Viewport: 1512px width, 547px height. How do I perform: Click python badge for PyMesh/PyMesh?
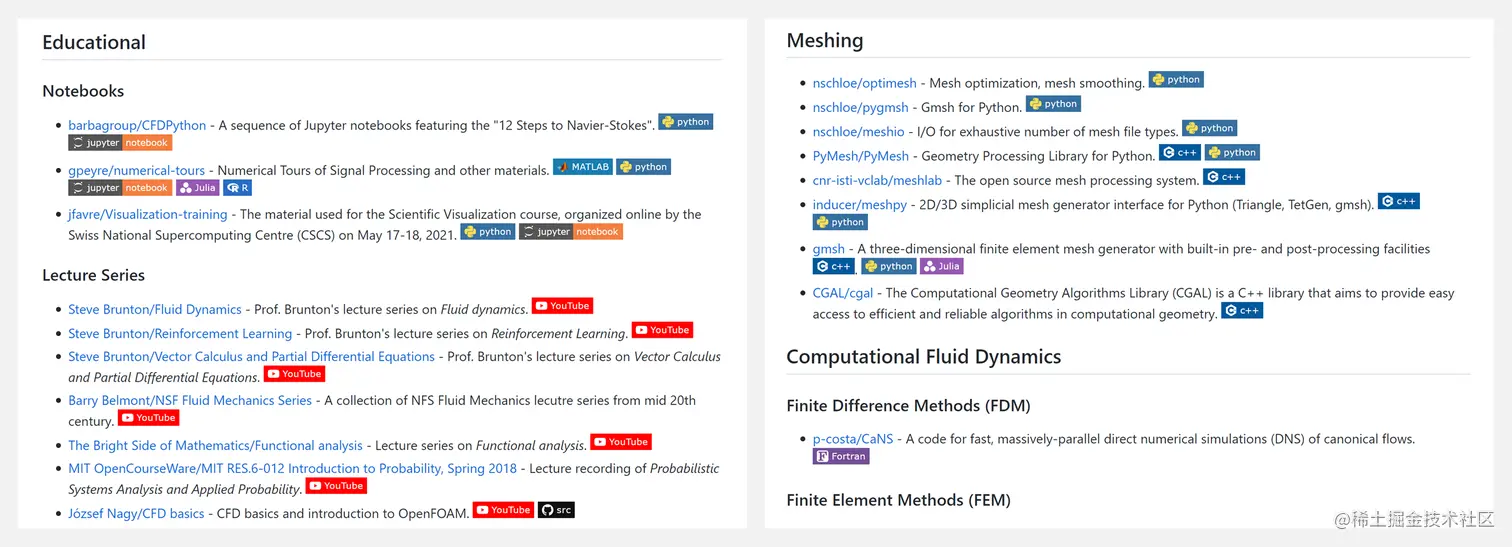[x=1232, y=153]
